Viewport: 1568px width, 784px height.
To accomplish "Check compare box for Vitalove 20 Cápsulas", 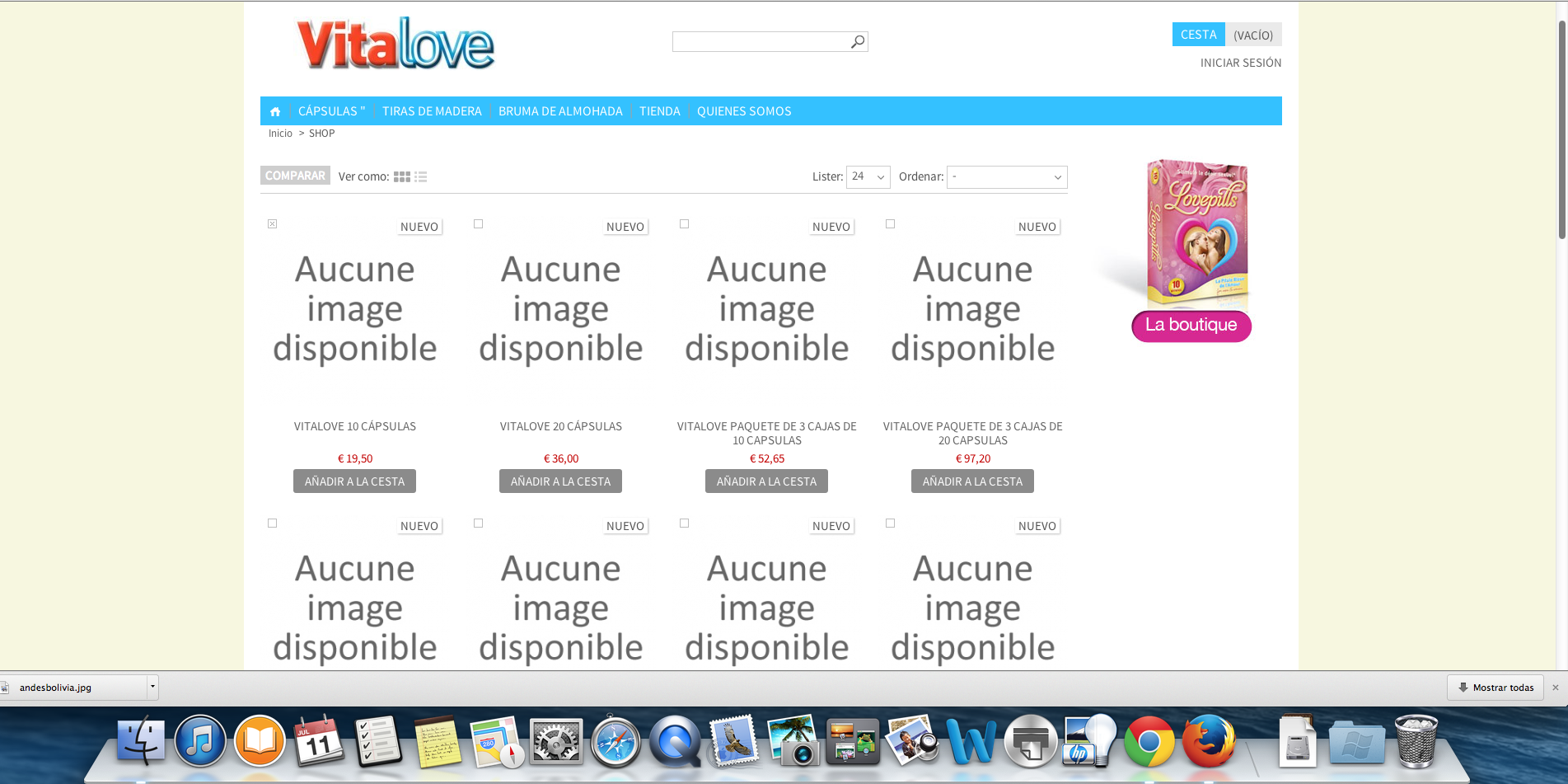I will click(x=479, y=224).
